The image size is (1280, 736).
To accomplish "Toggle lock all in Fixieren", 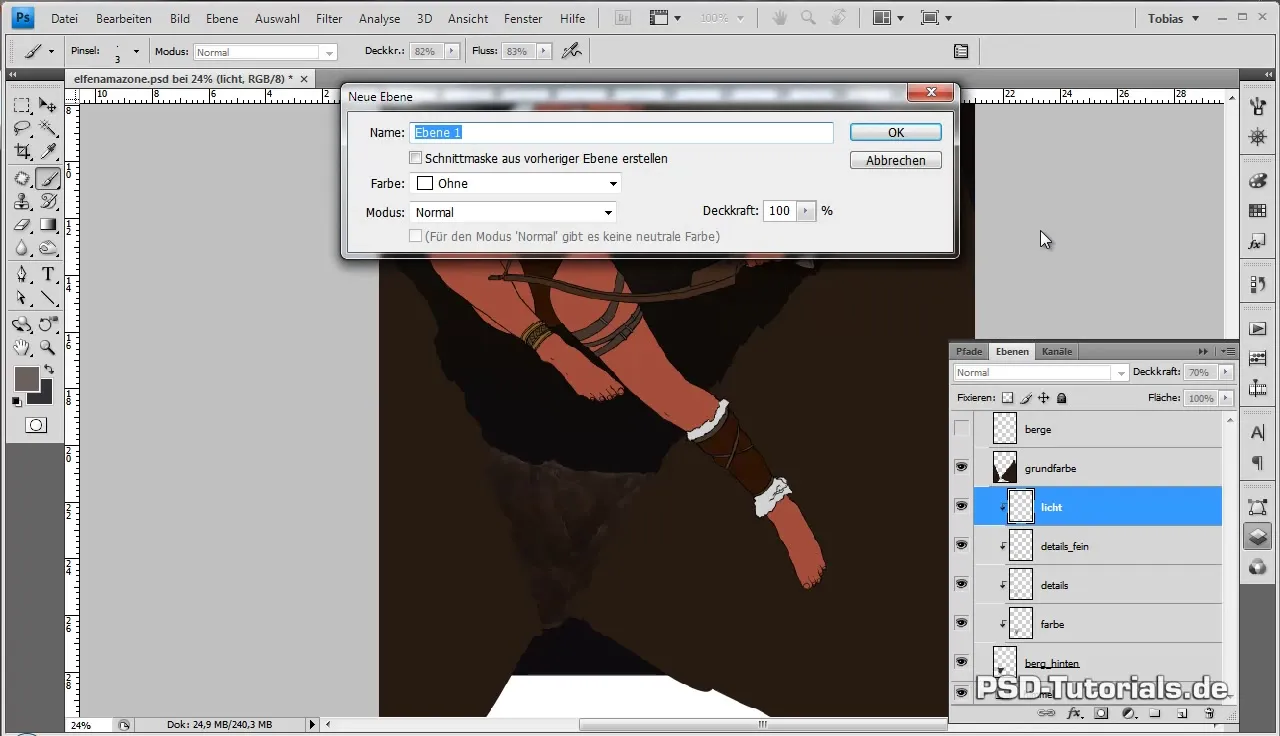I will tap(1062, 398).
